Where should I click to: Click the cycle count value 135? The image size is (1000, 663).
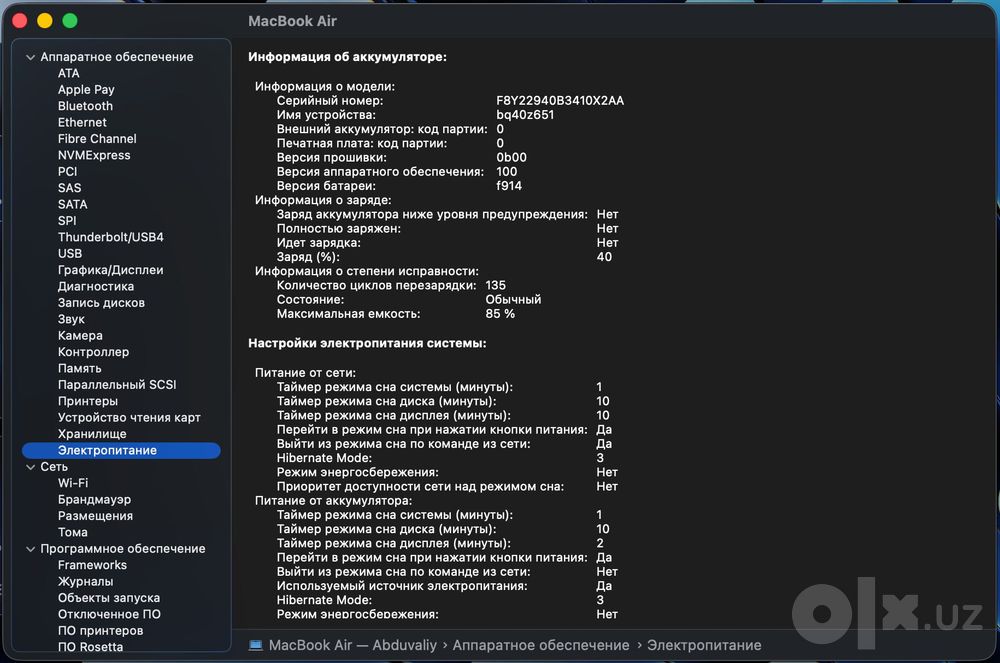[496, 286]
